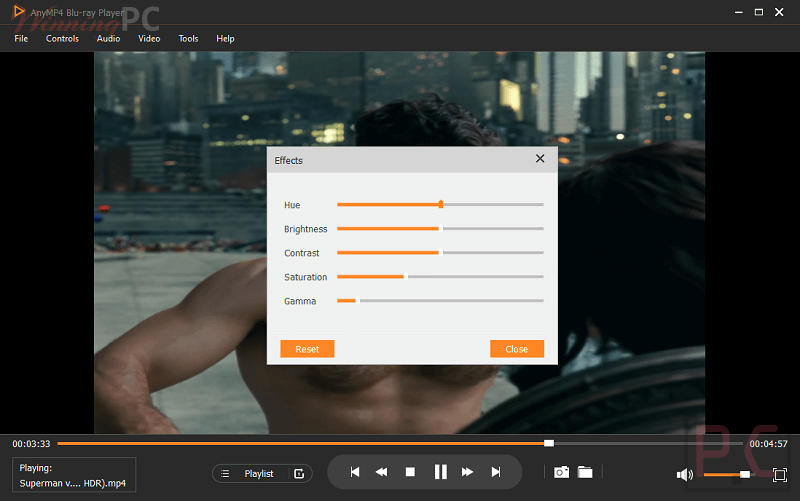
Task: Stop the video playback
Action: 410,472
